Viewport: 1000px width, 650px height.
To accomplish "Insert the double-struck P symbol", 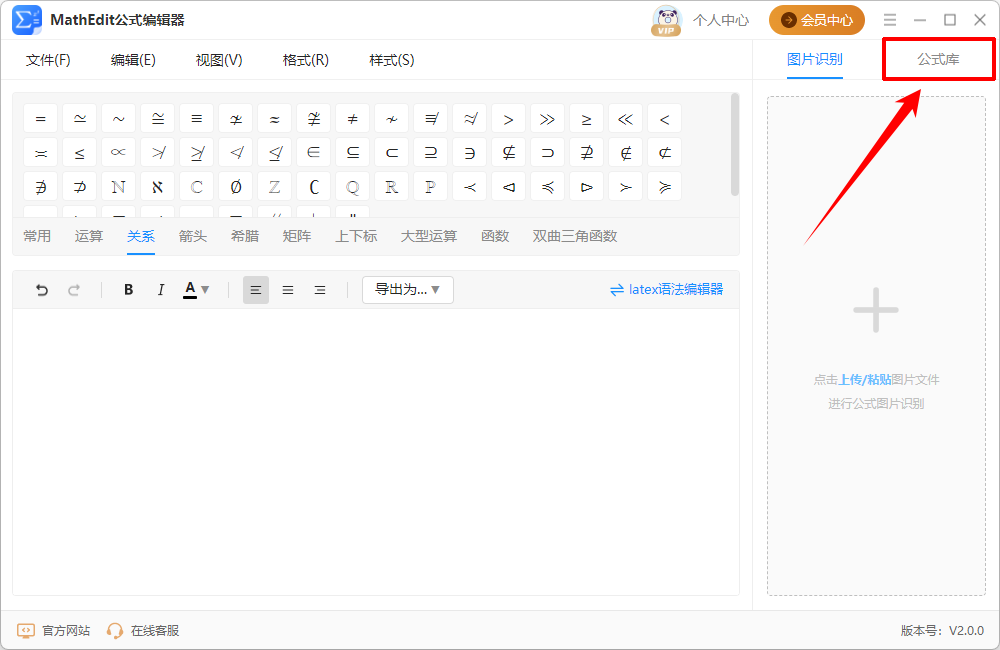I will point(430,187).
